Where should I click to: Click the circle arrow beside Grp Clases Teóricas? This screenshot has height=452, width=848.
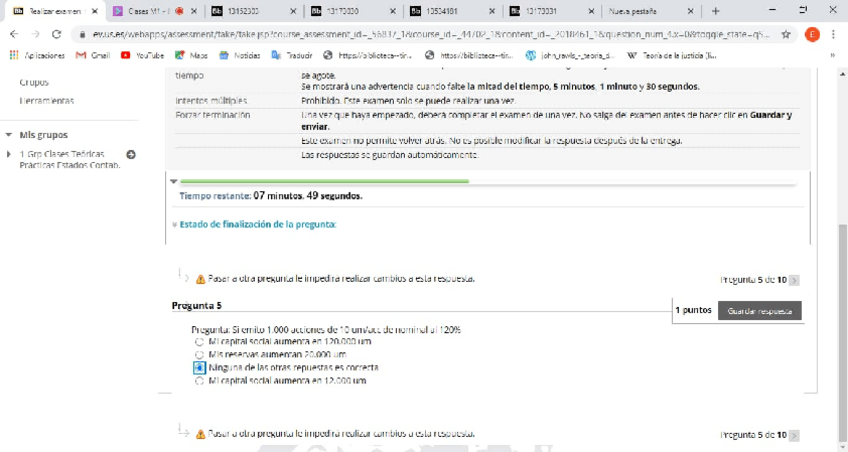tap(131, 155)
